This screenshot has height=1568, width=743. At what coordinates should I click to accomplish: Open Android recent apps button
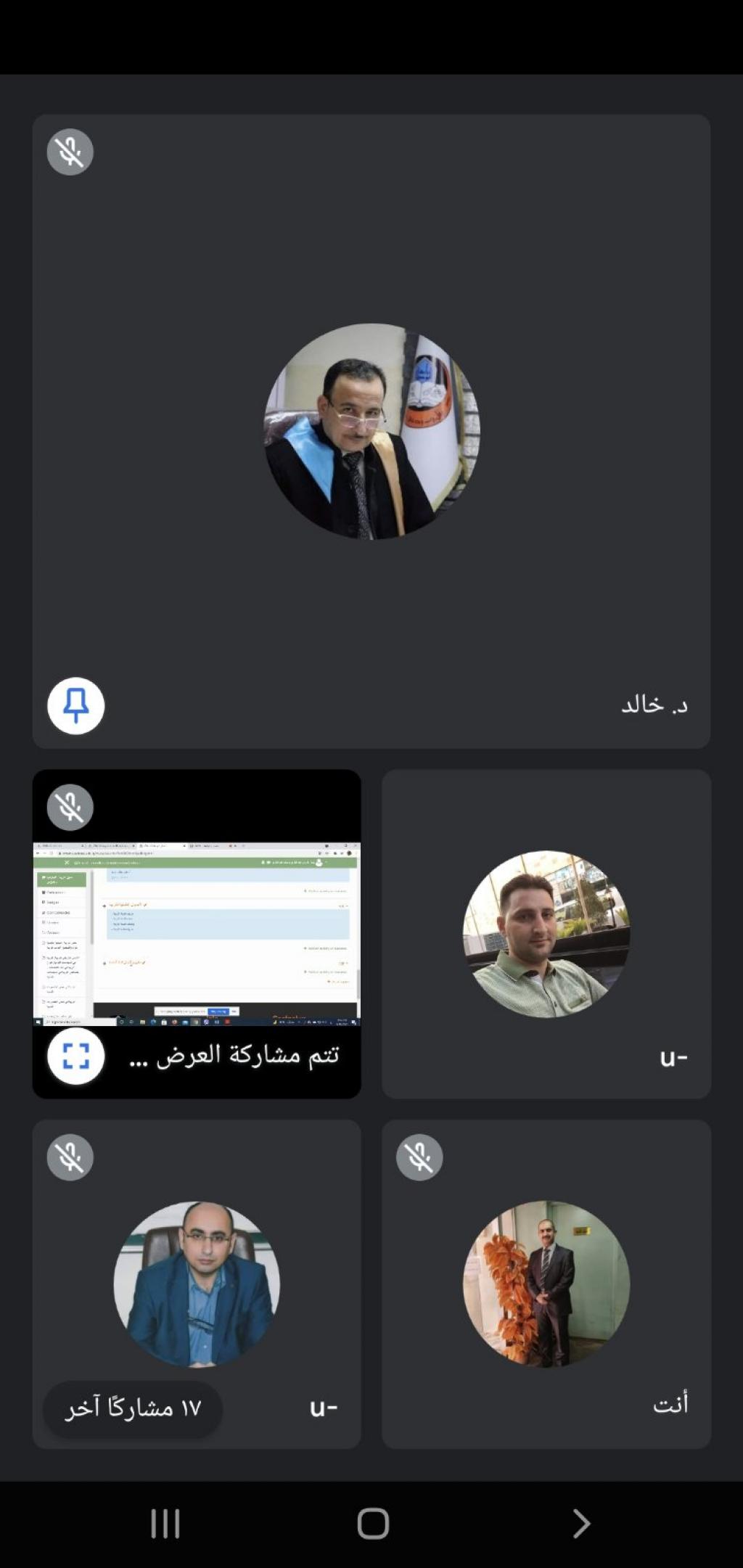[165, 1523]
